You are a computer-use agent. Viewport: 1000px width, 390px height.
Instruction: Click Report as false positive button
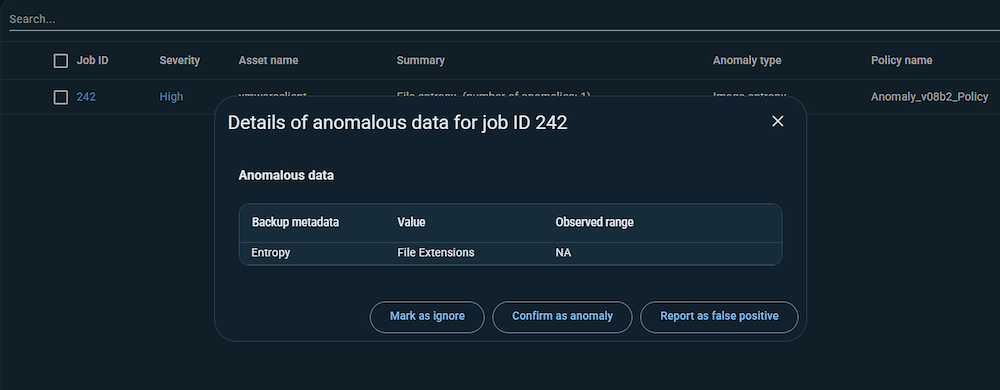pyautogui.click(x=719, y=317)
